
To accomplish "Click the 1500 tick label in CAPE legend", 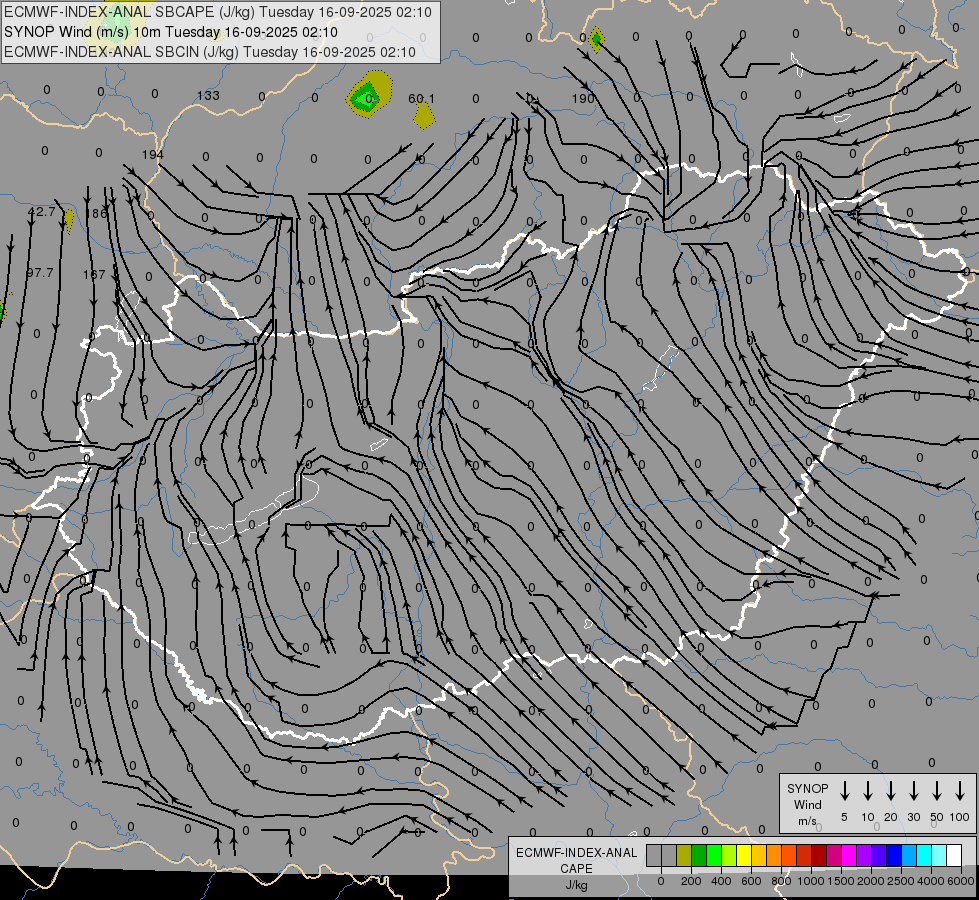I will click(x=840, y=881).
